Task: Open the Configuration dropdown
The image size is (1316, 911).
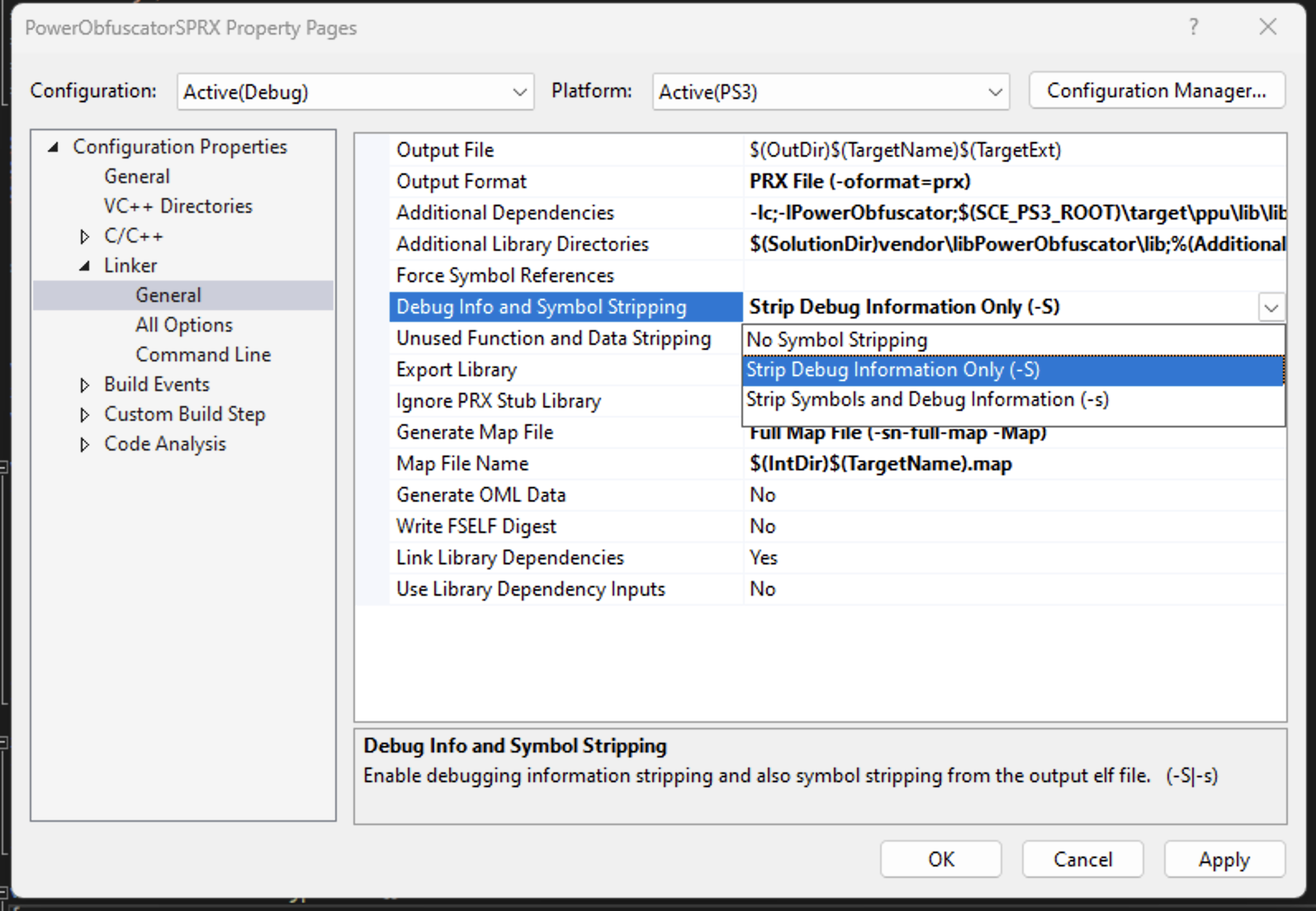Action: click(x=355, y=92)
